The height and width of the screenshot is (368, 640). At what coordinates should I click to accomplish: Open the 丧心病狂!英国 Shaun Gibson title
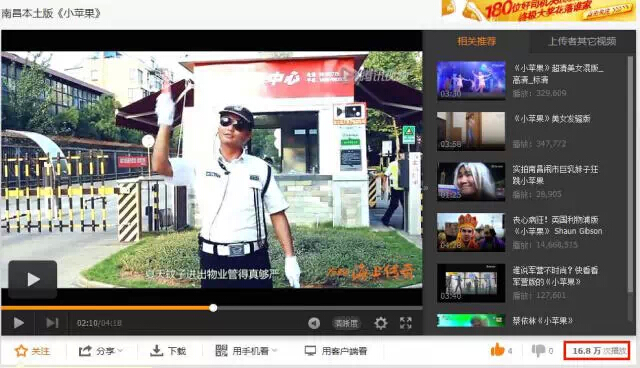557,225
